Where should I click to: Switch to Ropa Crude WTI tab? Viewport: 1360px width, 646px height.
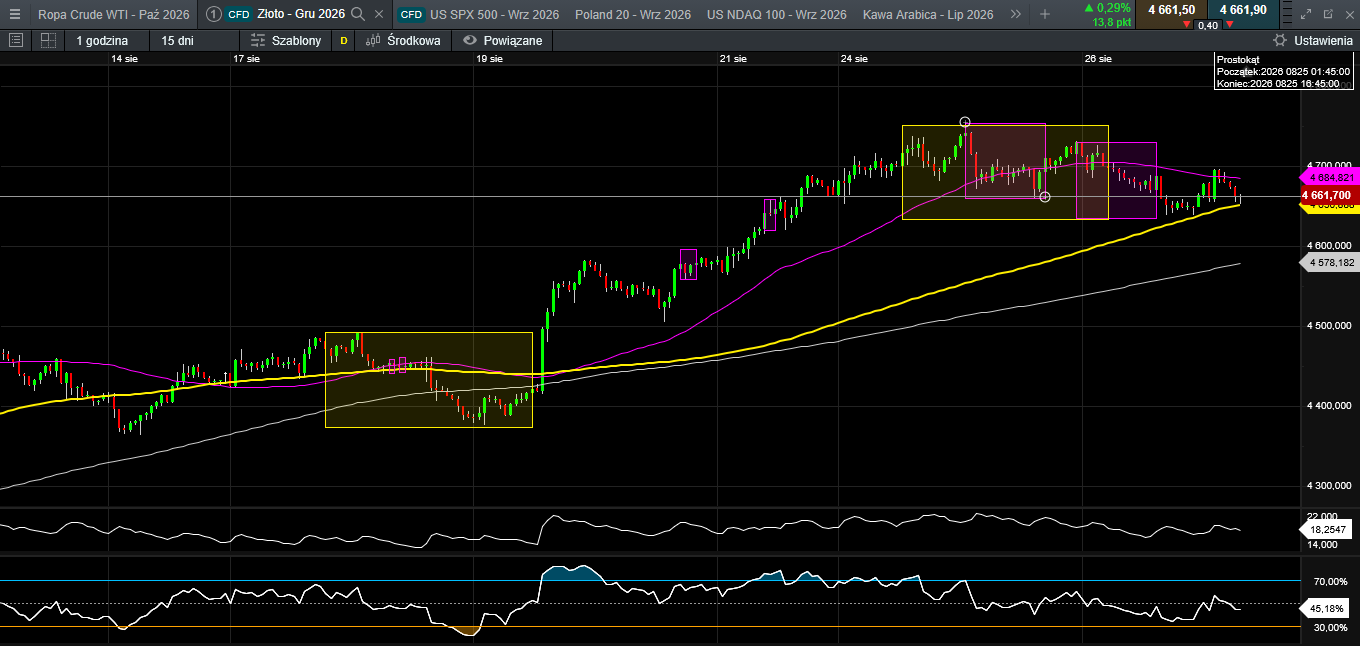[112, 14]
